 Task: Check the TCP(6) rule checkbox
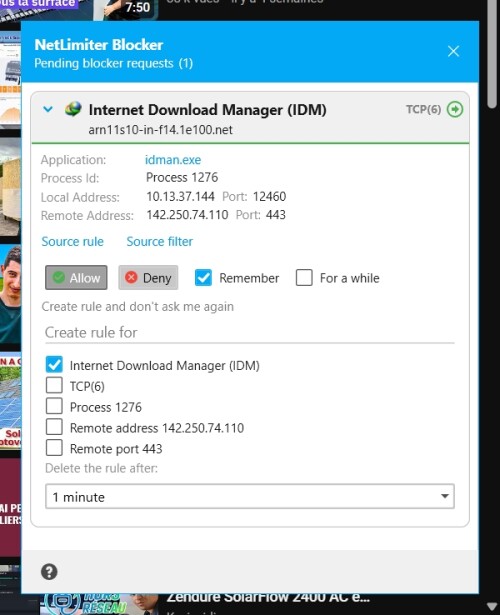click(54, 385)
